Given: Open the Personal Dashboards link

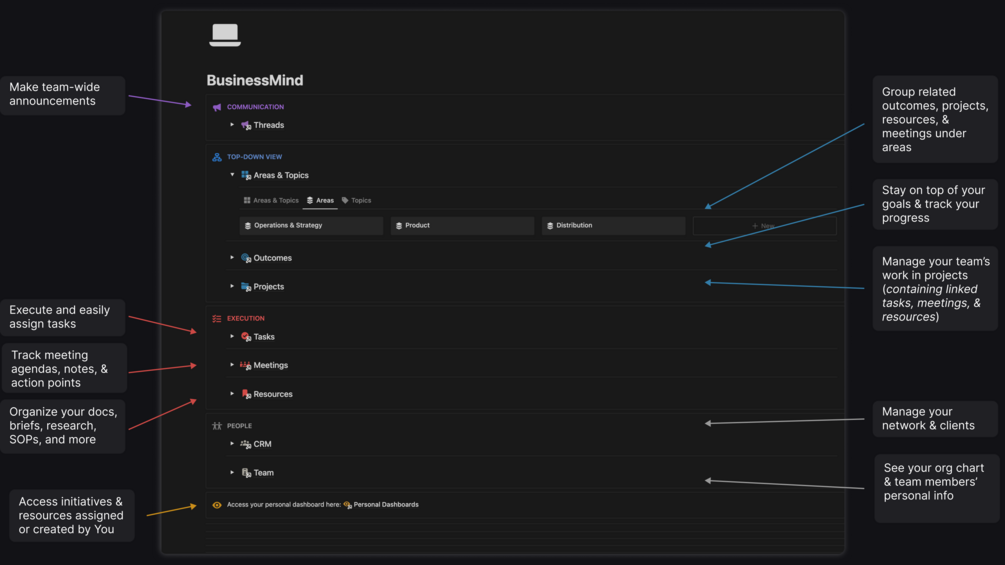Looking at the screenshot, I should 381,505.
